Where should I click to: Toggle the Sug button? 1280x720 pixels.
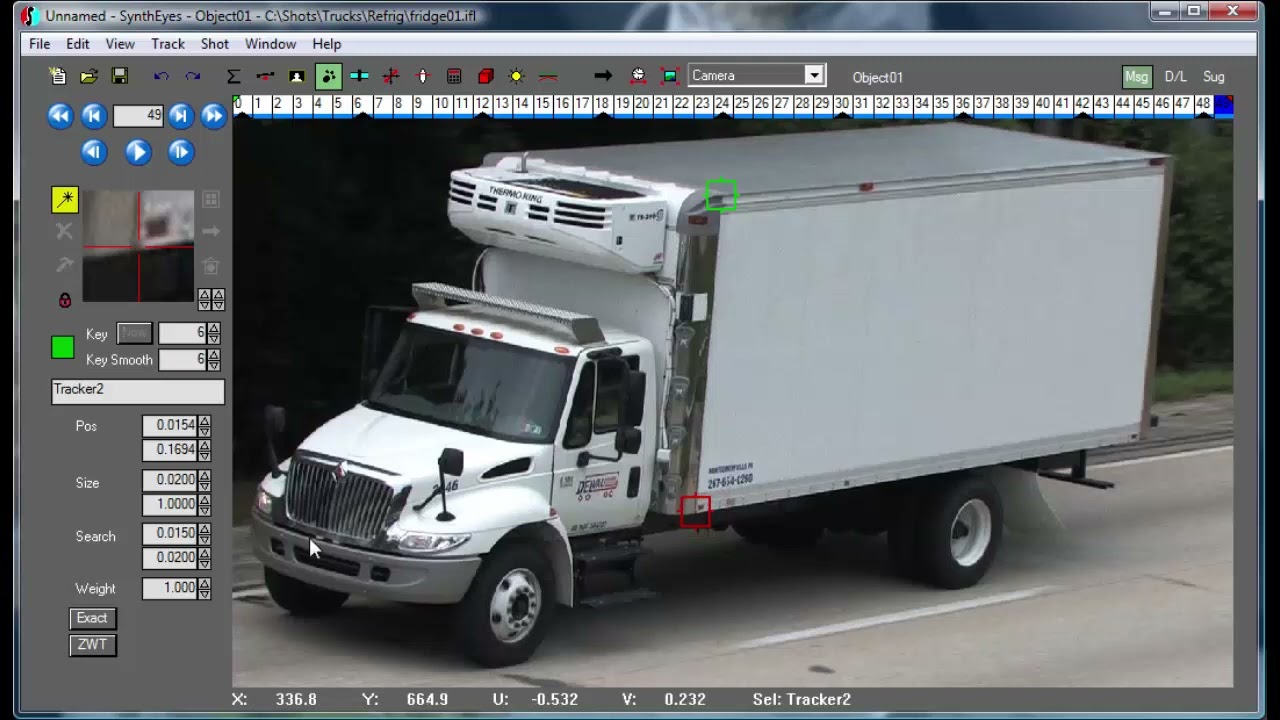point(1213,77)
